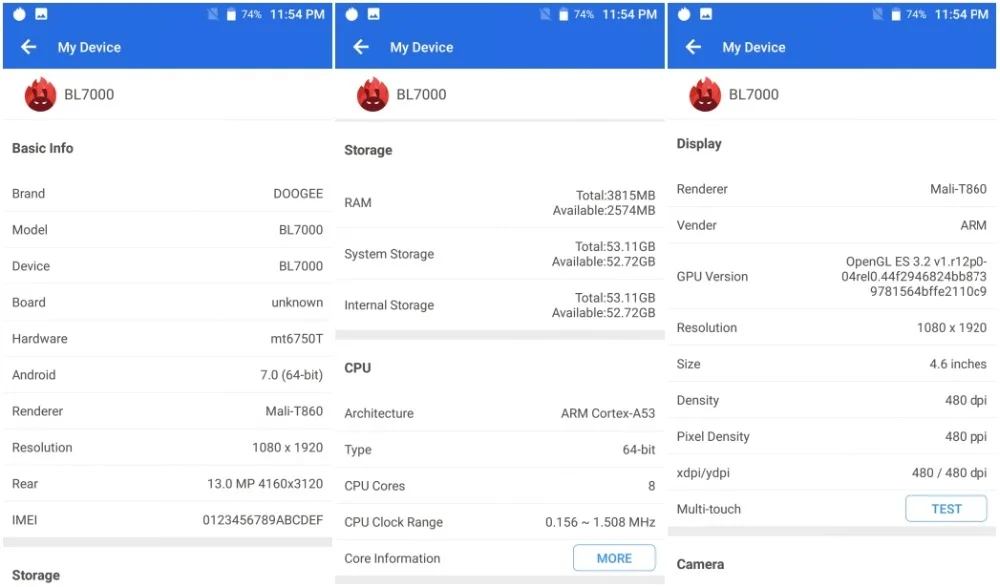Tap the System Storage row label
The width and height of the screenshot is (1000, 587).
pyautogui.click(x=389, y=254)
